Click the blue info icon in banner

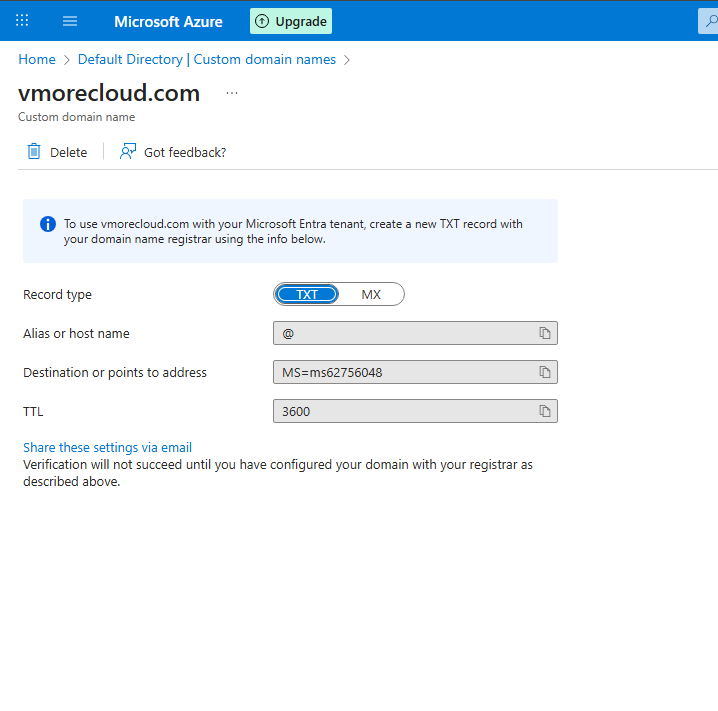click(47, 224)
